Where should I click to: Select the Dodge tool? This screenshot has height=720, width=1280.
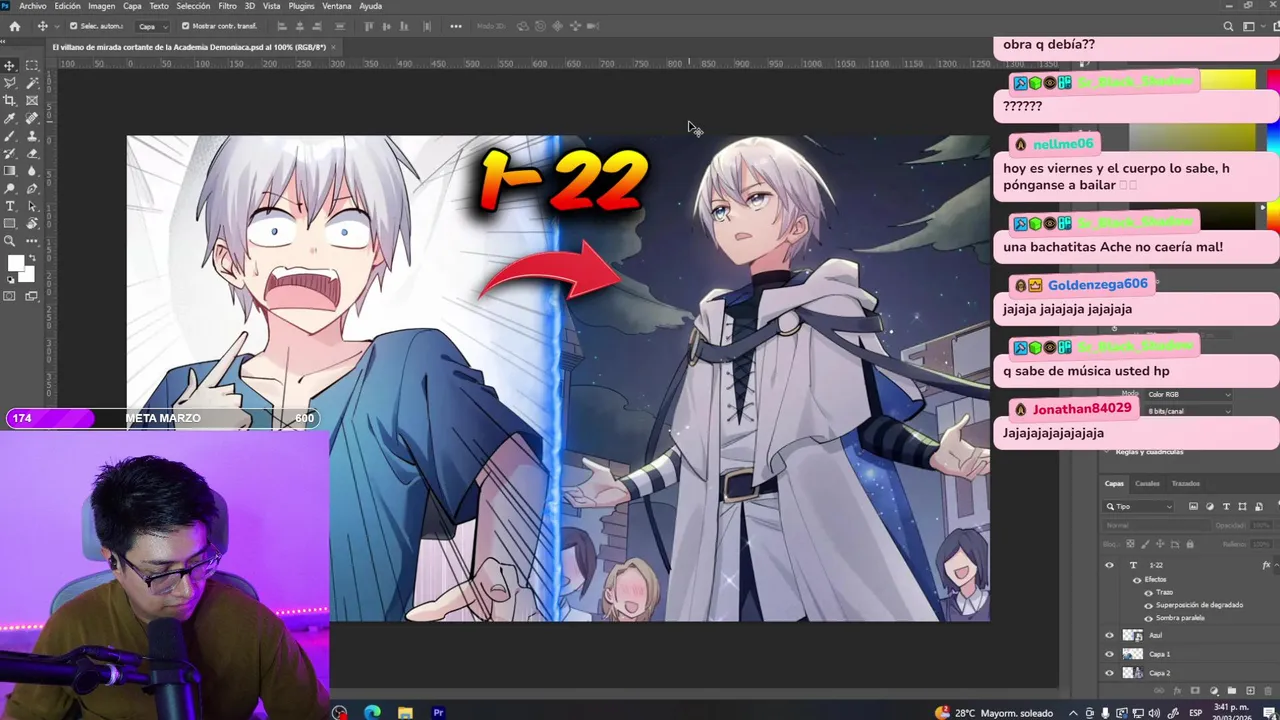(x=10, y=188)
